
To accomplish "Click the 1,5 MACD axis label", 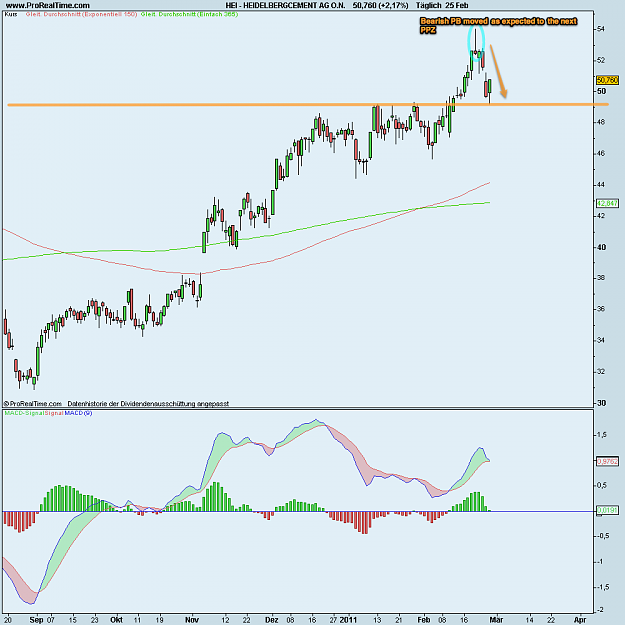I will (x=602, y=435).
